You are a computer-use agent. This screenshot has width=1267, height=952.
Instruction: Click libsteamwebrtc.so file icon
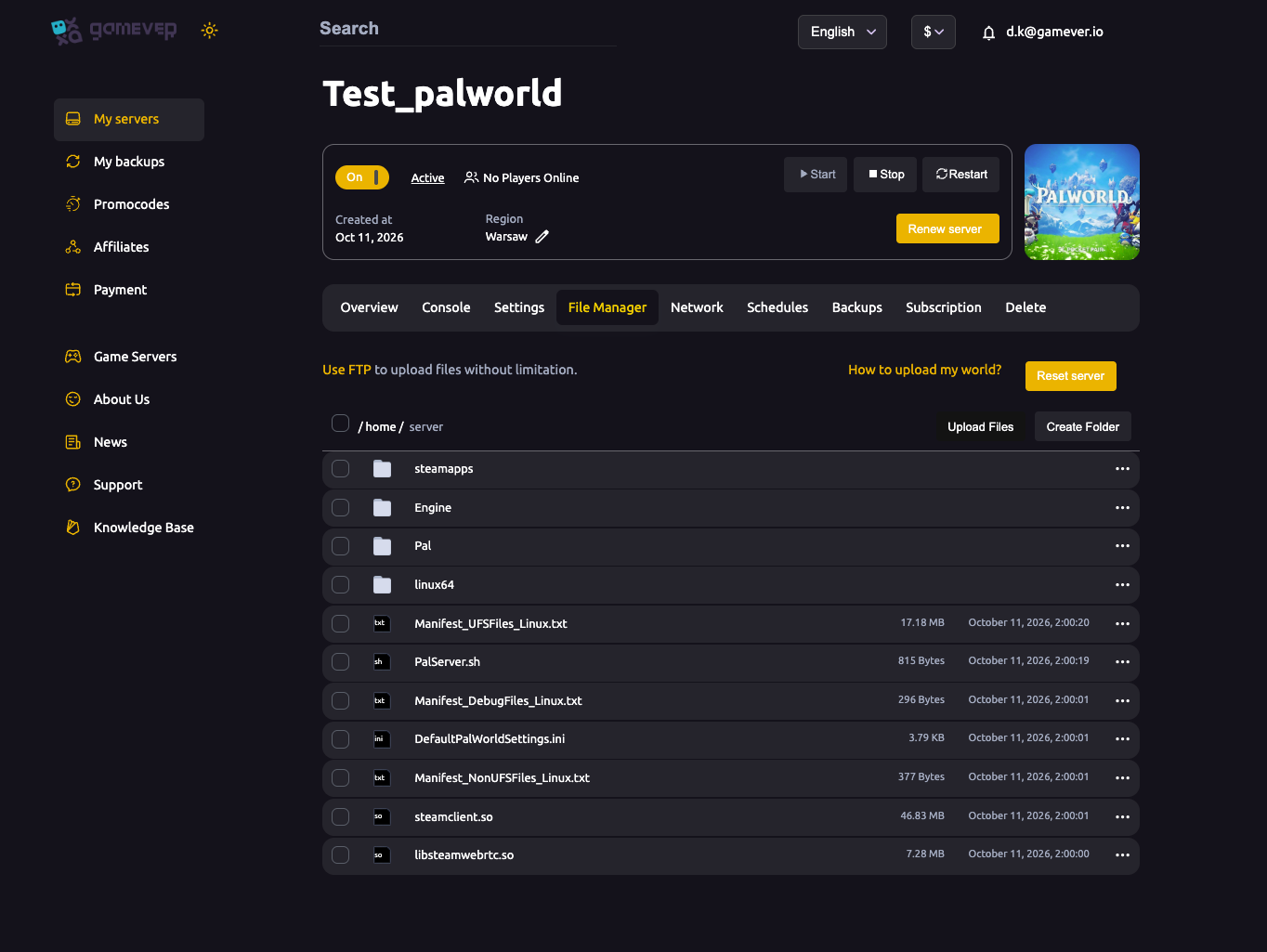(382, 855)
